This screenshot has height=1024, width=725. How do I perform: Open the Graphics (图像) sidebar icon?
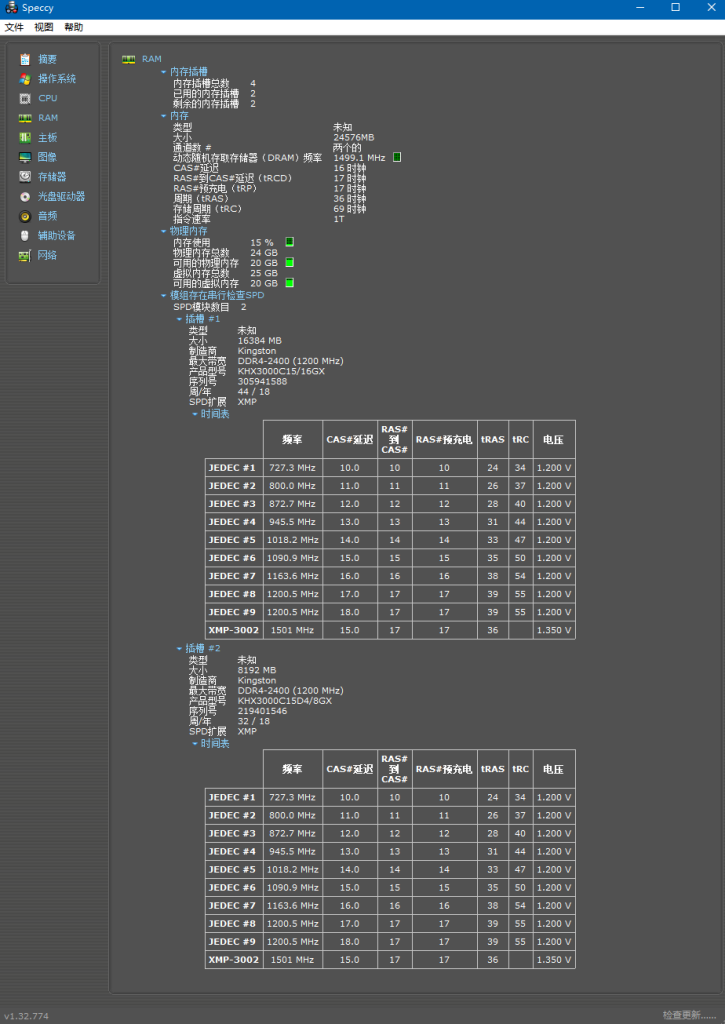click(x=26, y=157)
